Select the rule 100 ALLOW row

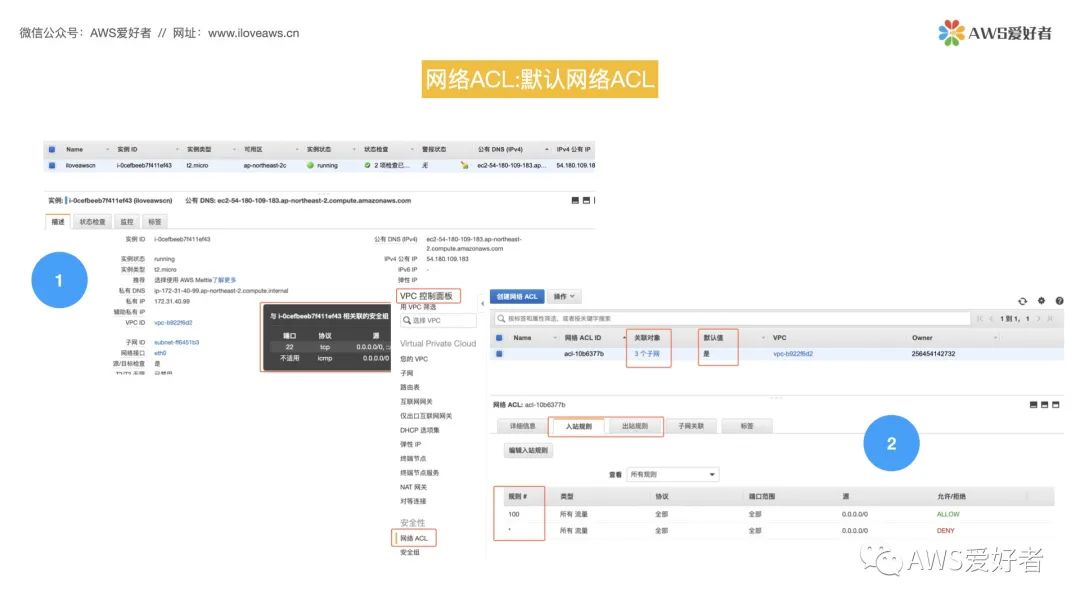pyautogui.click(x=774, y=514)
